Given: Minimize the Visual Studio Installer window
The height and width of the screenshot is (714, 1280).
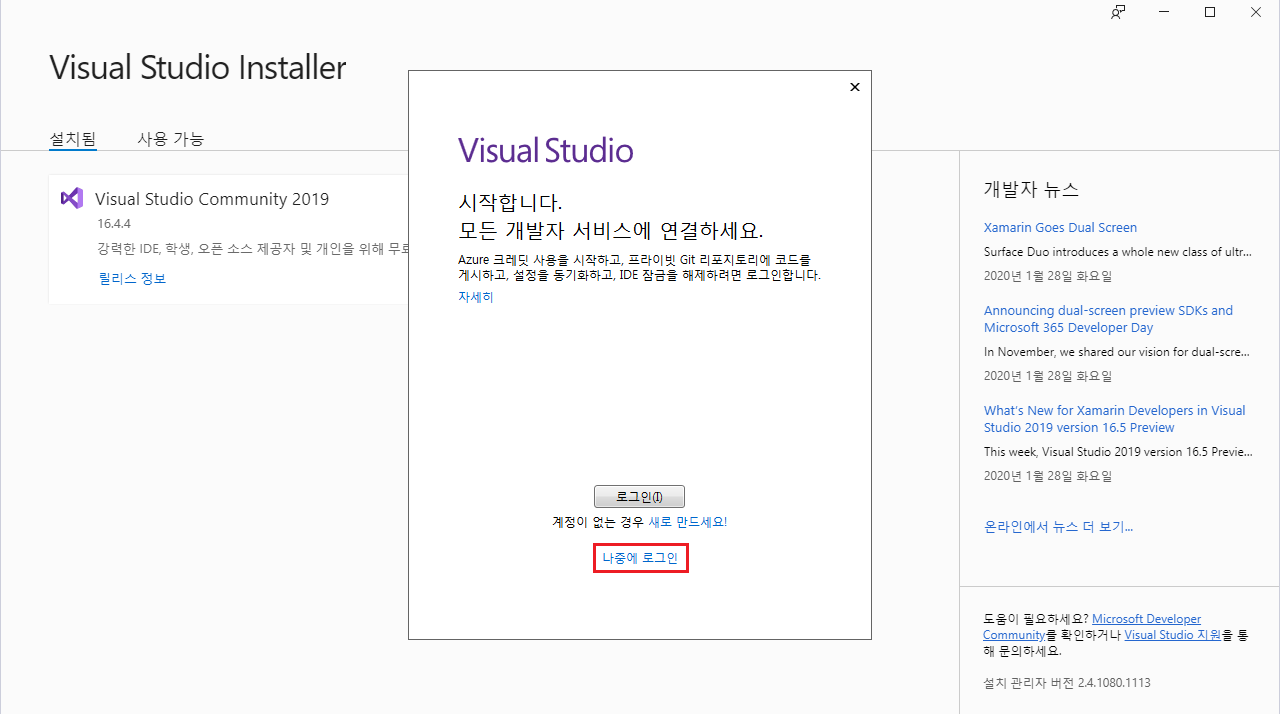Looking at the screenshot, I should (x=1165, y=12).
